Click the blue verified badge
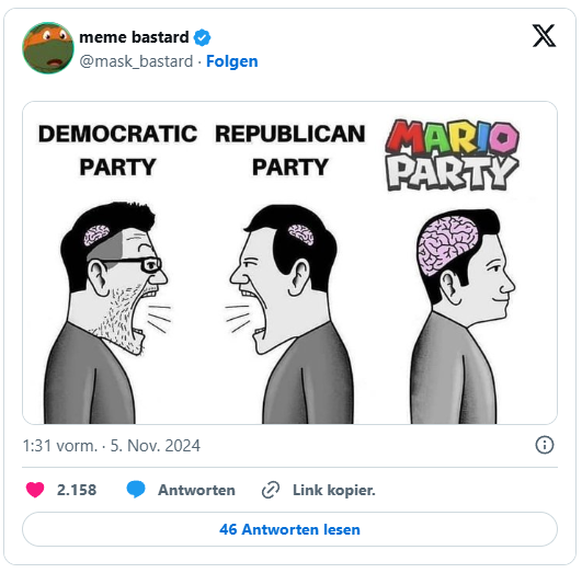The width and height of the screenshot is (582, 573). click(202, 37)
